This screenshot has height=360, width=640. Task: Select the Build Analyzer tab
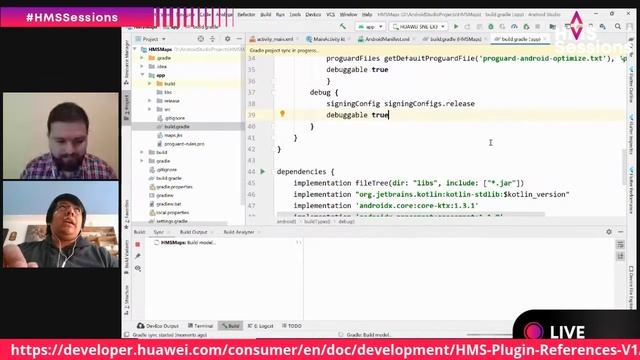click(239, 232)
